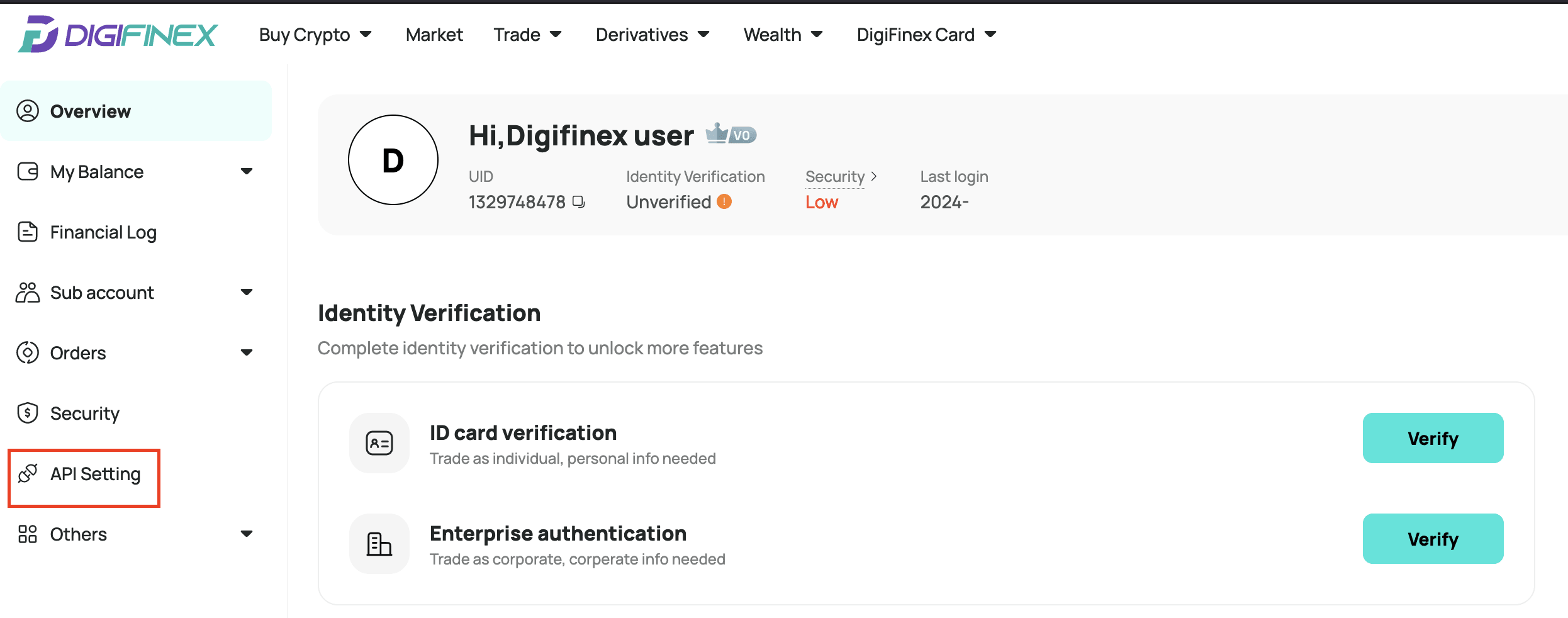1568x618 pixels.
Task: Open the Buy Crypto dropdown arrow
Action: (366, 34)
